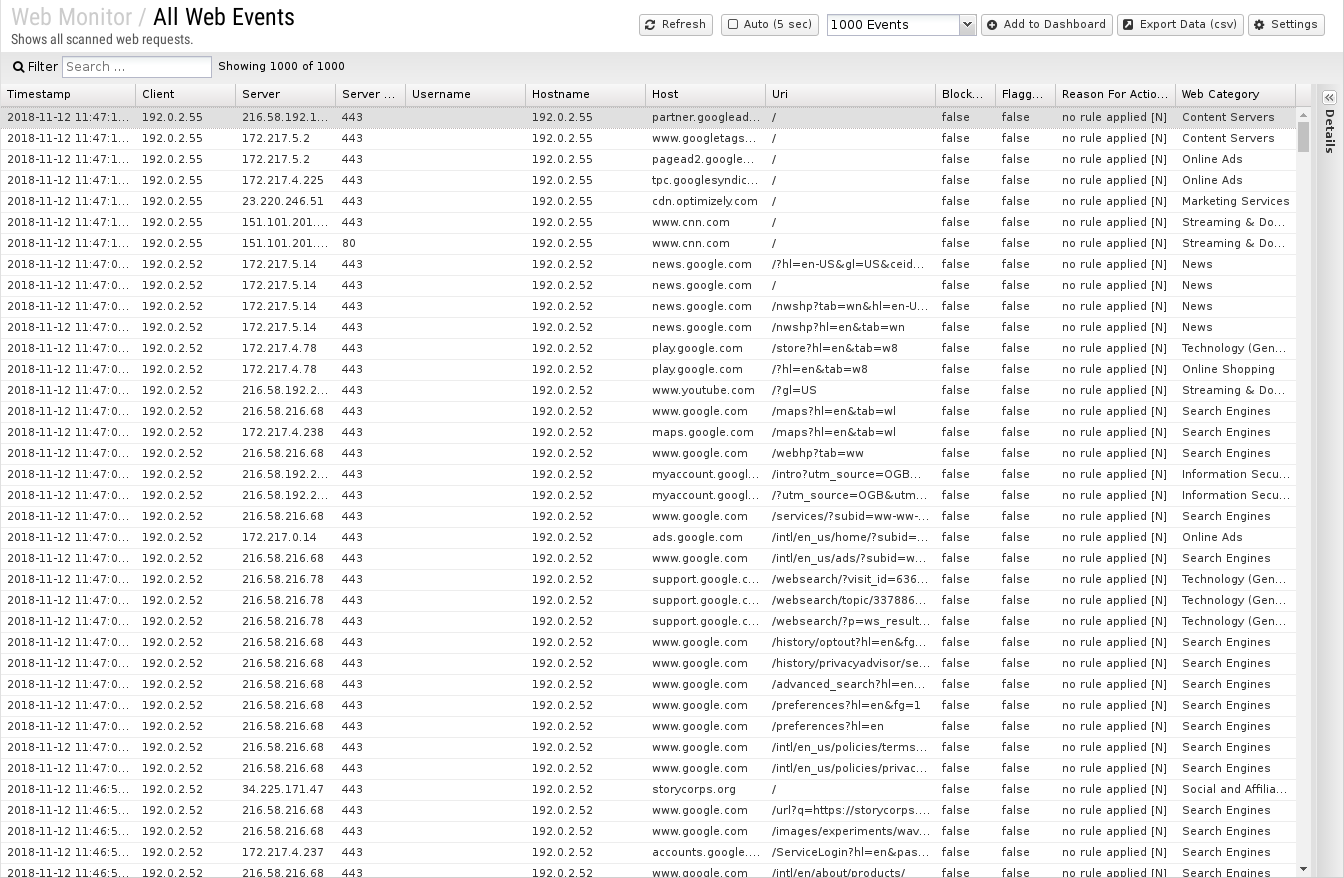Viewport: 1344px width, 878px height.
Task: Click the /webhp?tab=ww Uri cell
Action: pos(850,453)
